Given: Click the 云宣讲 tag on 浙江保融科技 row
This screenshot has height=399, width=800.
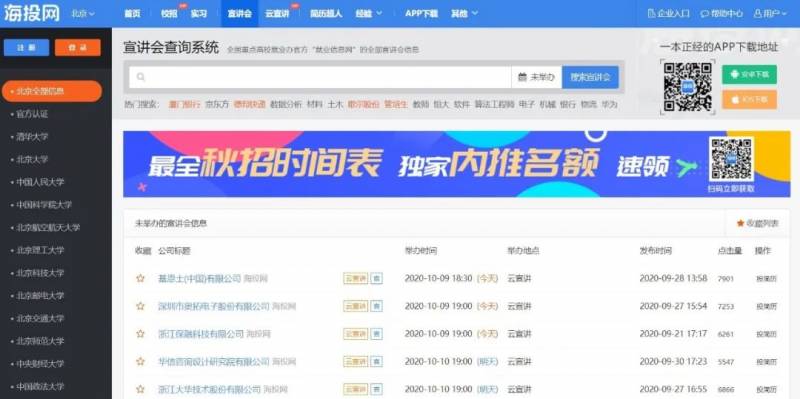Looking at the screenshot, I should (x=356, y=334).
